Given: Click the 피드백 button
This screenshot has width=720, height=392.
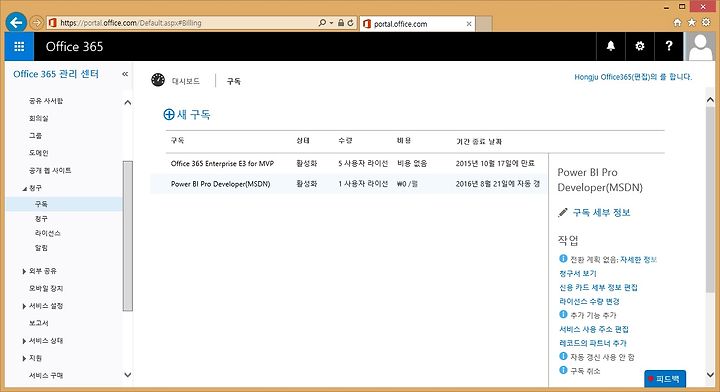Looking at the screenshot, I should point(665,379).
